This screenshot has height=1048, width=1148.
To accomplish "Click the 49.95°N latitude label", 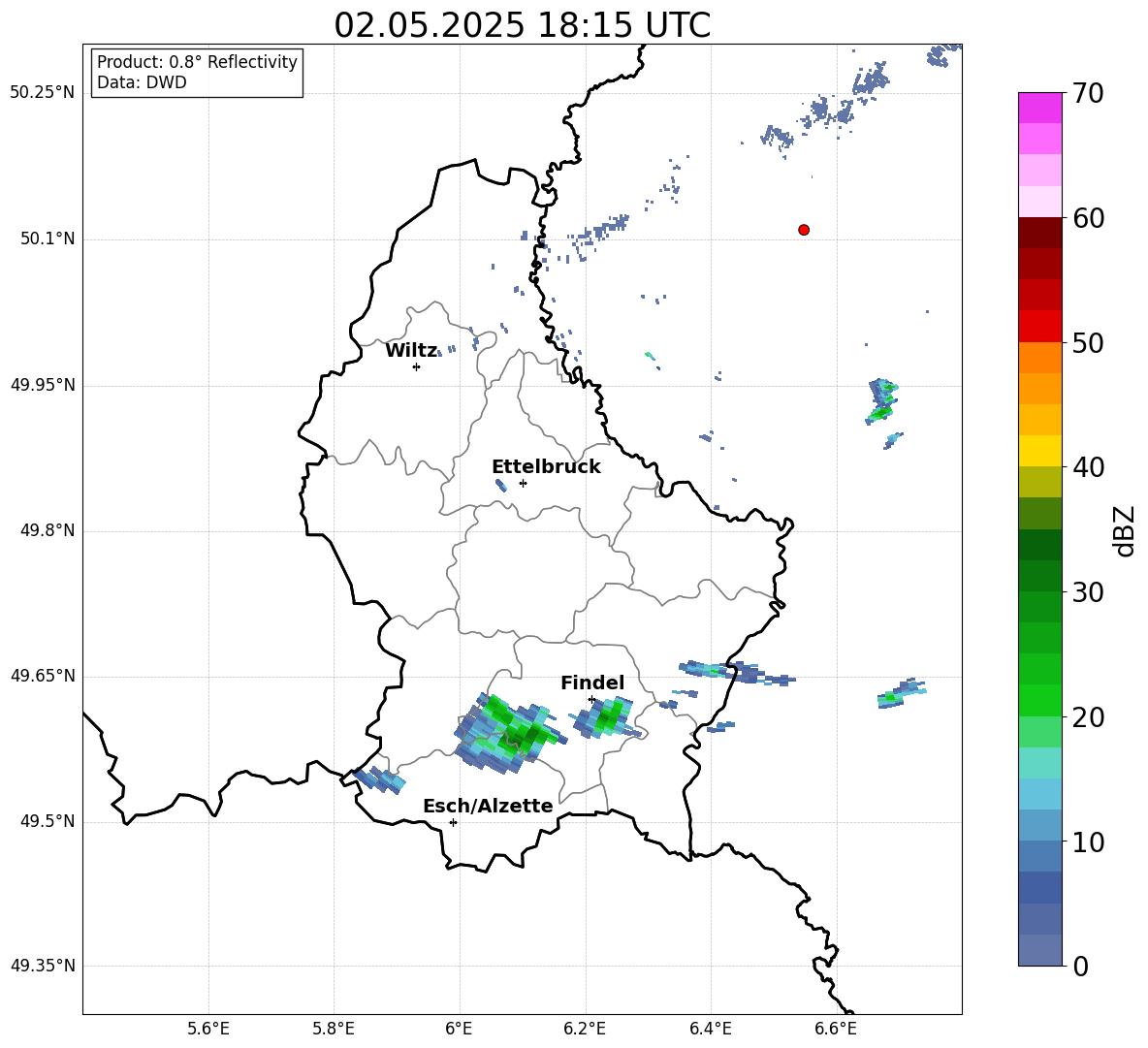I will [x=43, y=385].
